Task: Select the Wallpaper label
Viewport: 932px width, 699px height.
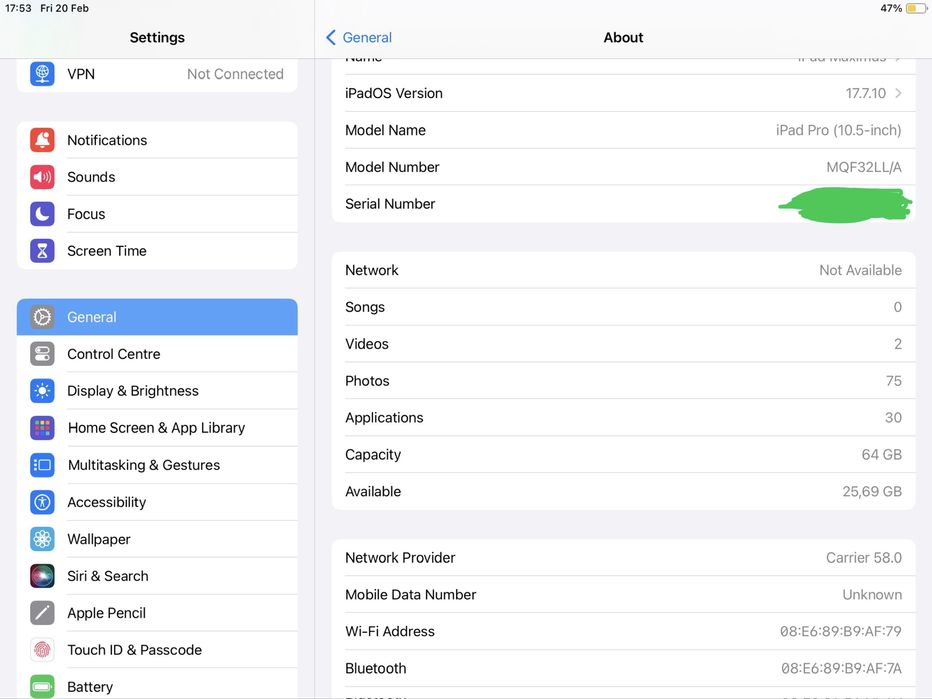Action: coord(99,539)
